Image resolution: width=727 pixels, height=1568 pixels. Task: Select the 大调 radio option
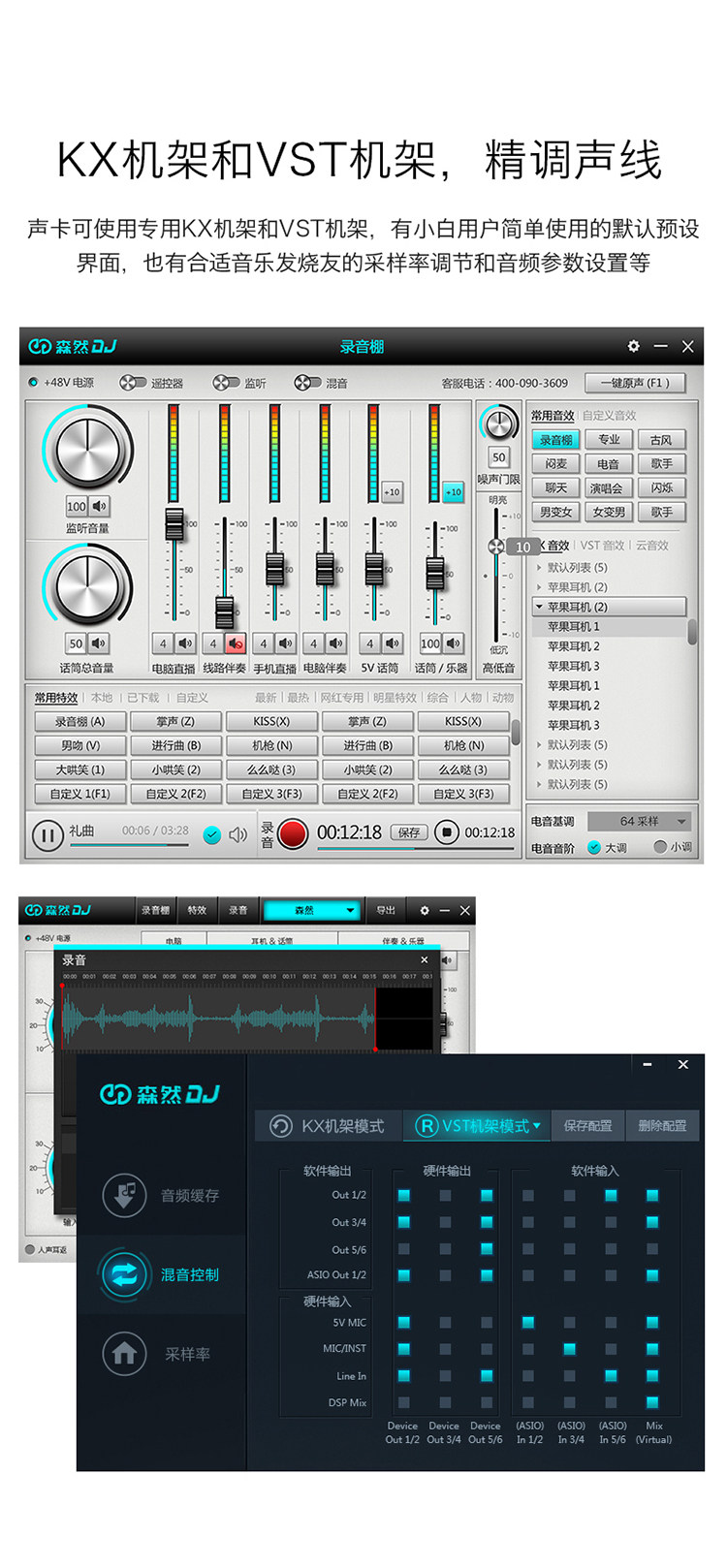pyautogui.click(x=594, y=847)
